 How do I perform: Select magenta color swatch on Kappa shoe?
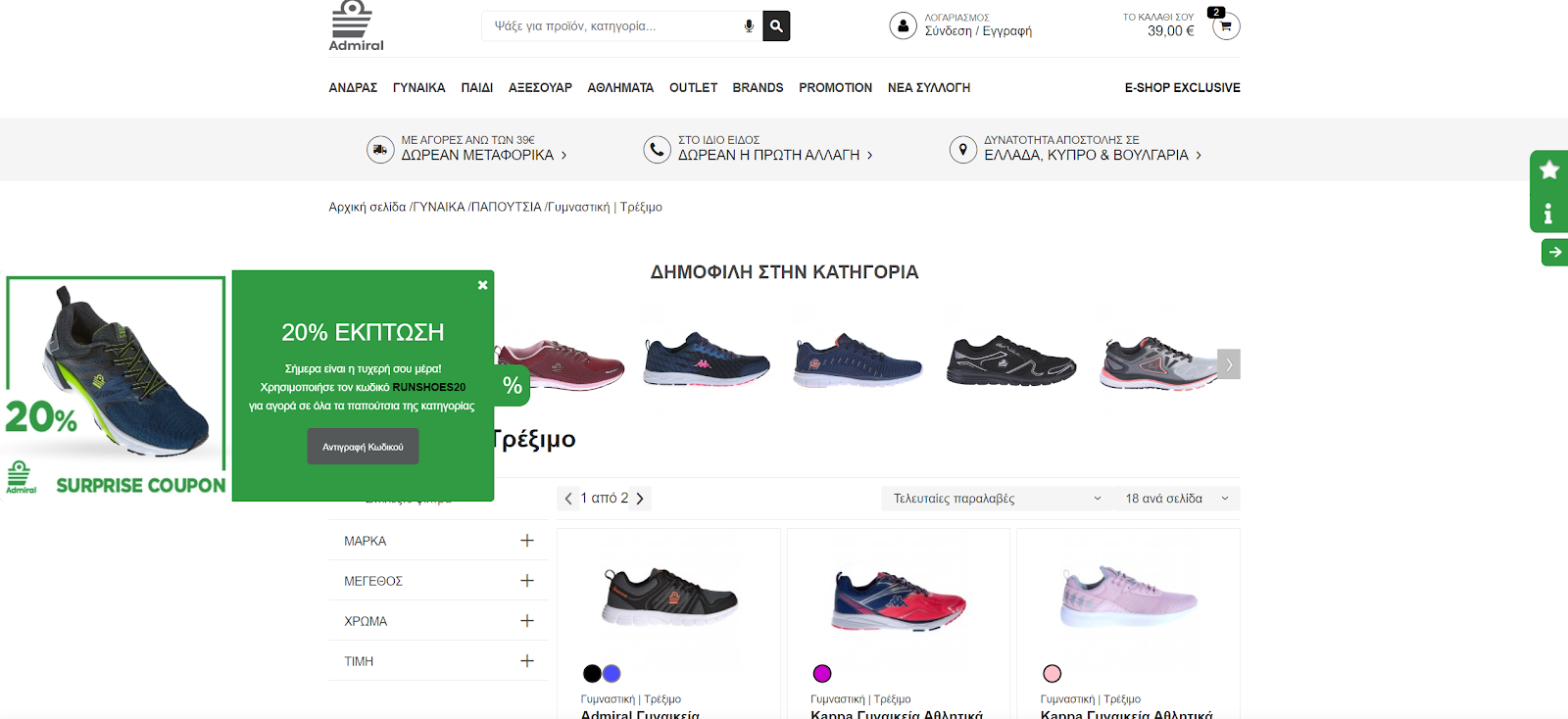point(822,673)
